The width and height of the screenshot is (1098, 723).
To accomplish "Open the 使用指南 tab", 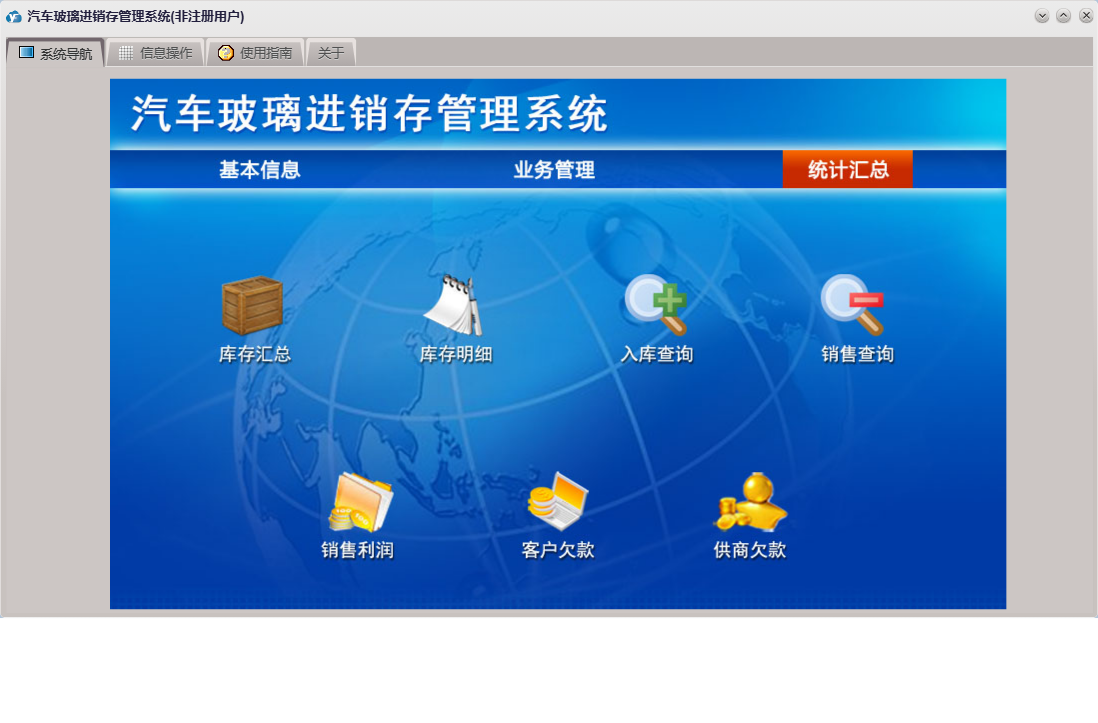I will pyautogui.click(x=255, y=53).
